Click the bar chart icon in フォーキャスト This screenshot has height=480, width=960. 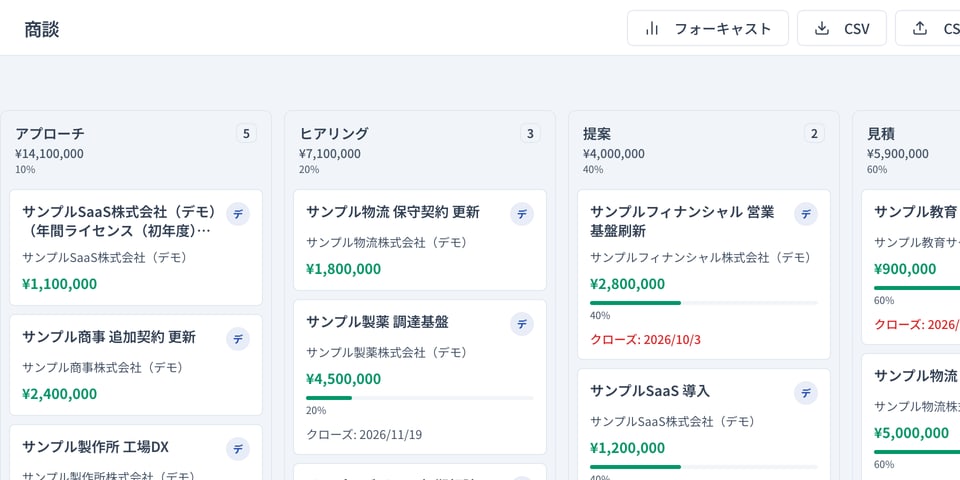pos(652,28)
